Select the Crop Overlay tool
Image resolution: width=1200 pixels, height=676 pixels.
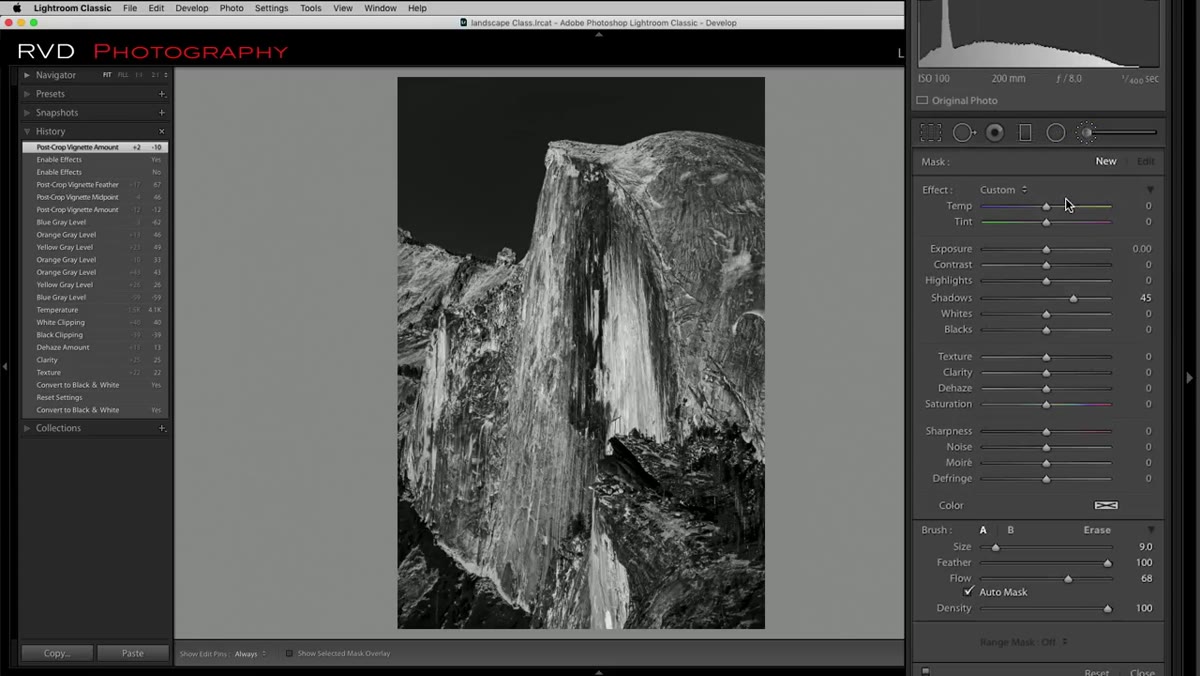(x=931, y=132)
